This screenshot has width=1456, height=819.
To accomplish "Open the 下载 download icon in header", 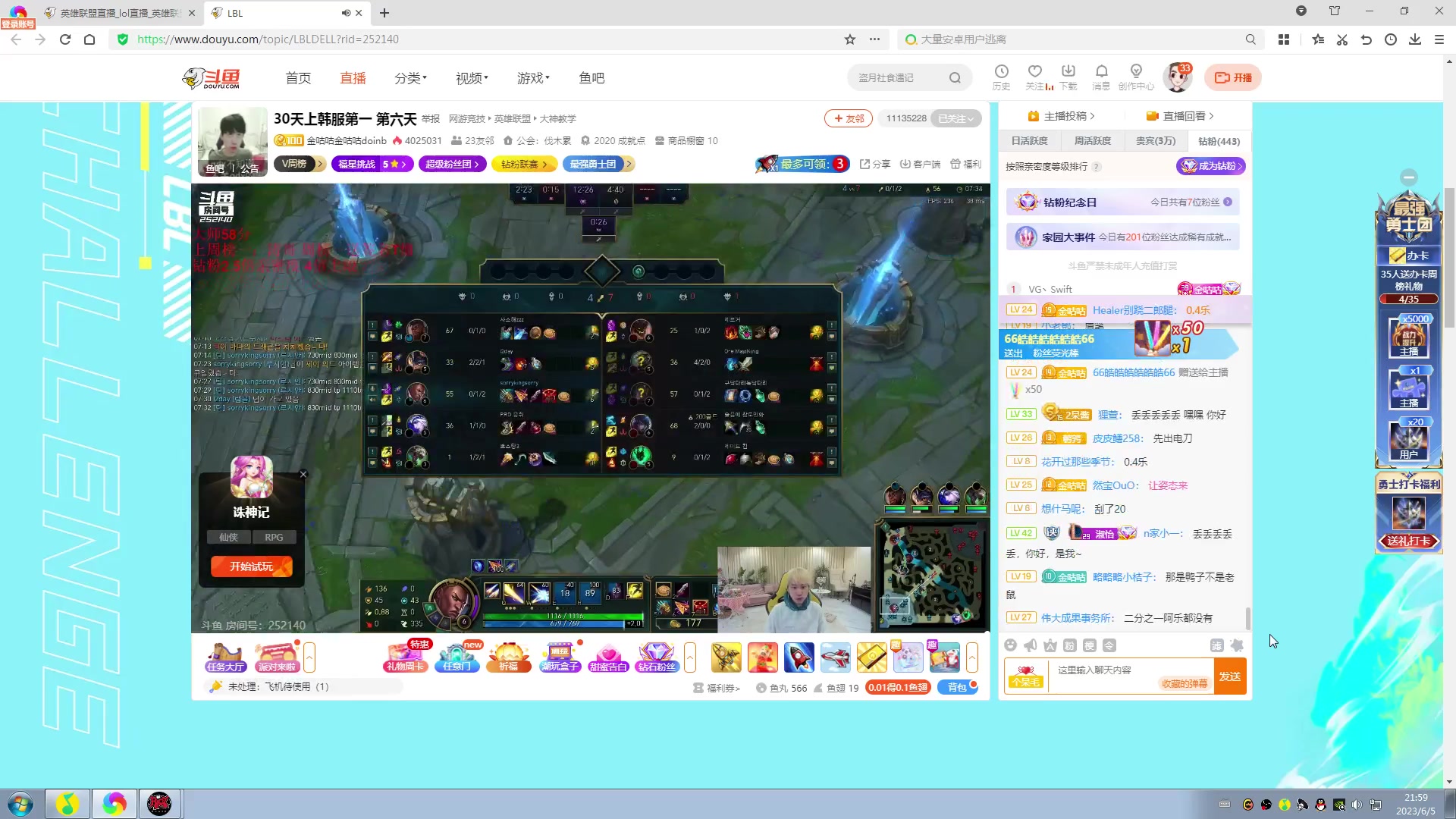I will pyautogui.click(x=1068, y=77).
